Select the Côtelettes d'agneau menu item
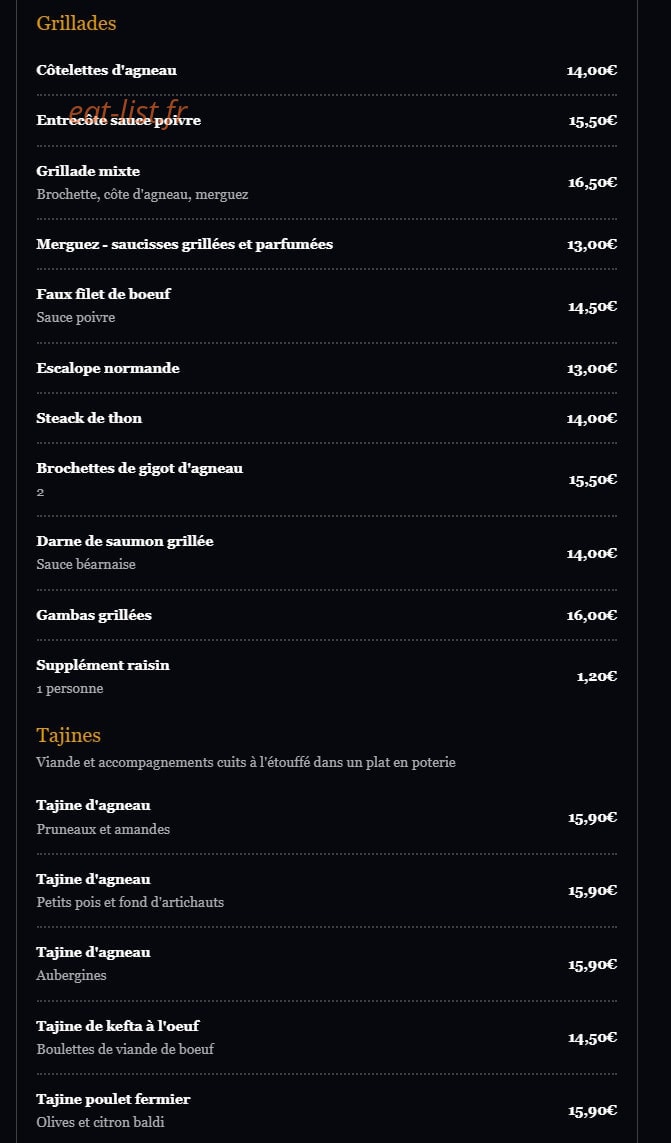 [x=327, y=71]
